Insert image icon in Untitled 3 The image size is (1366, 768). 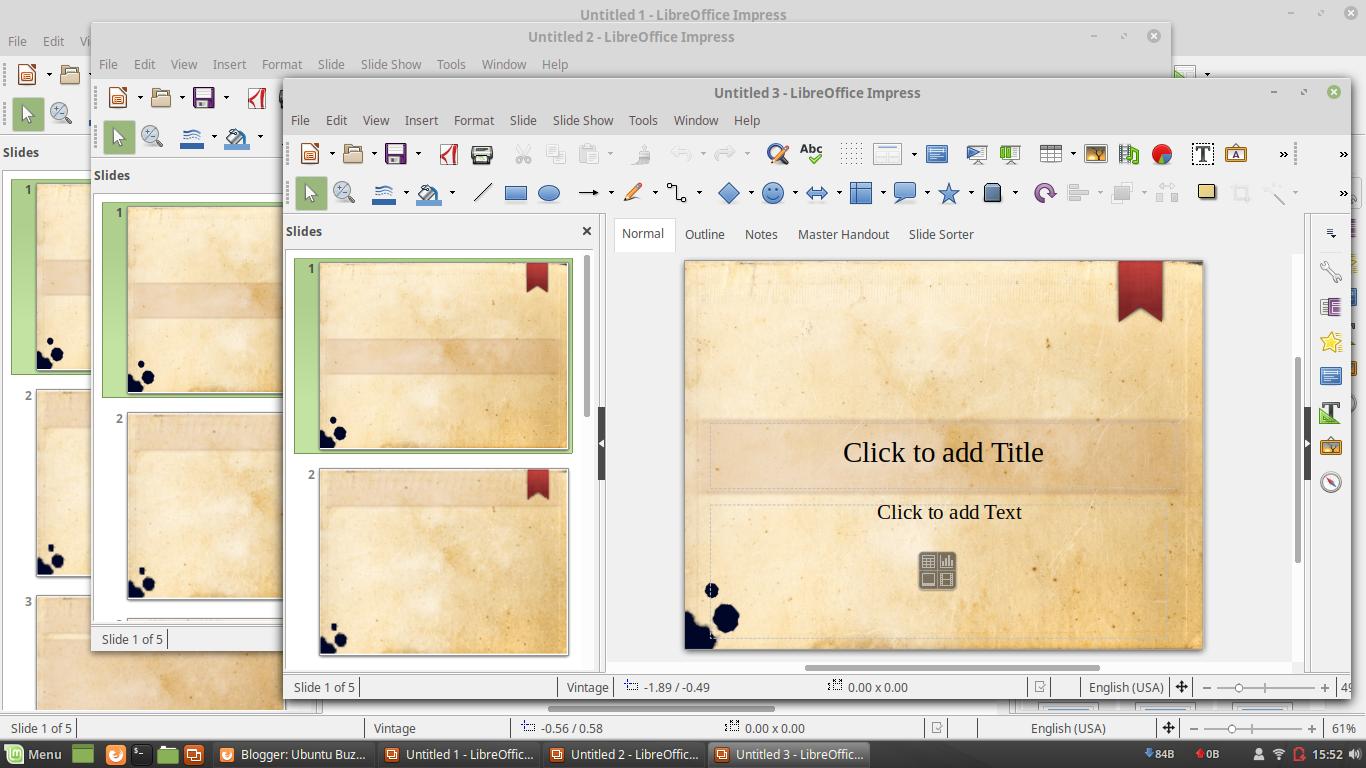pos(1096,154)
